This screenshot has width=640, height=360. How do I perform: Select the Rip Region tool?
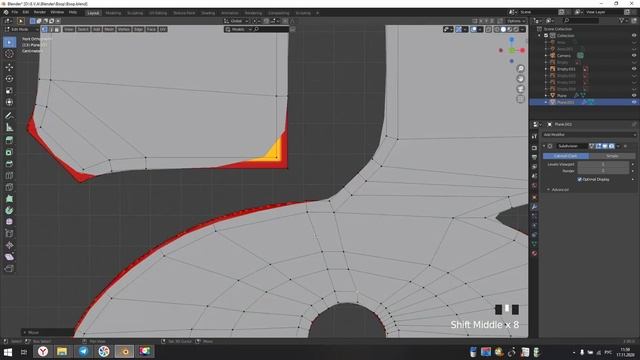click(x=9, y=268)
